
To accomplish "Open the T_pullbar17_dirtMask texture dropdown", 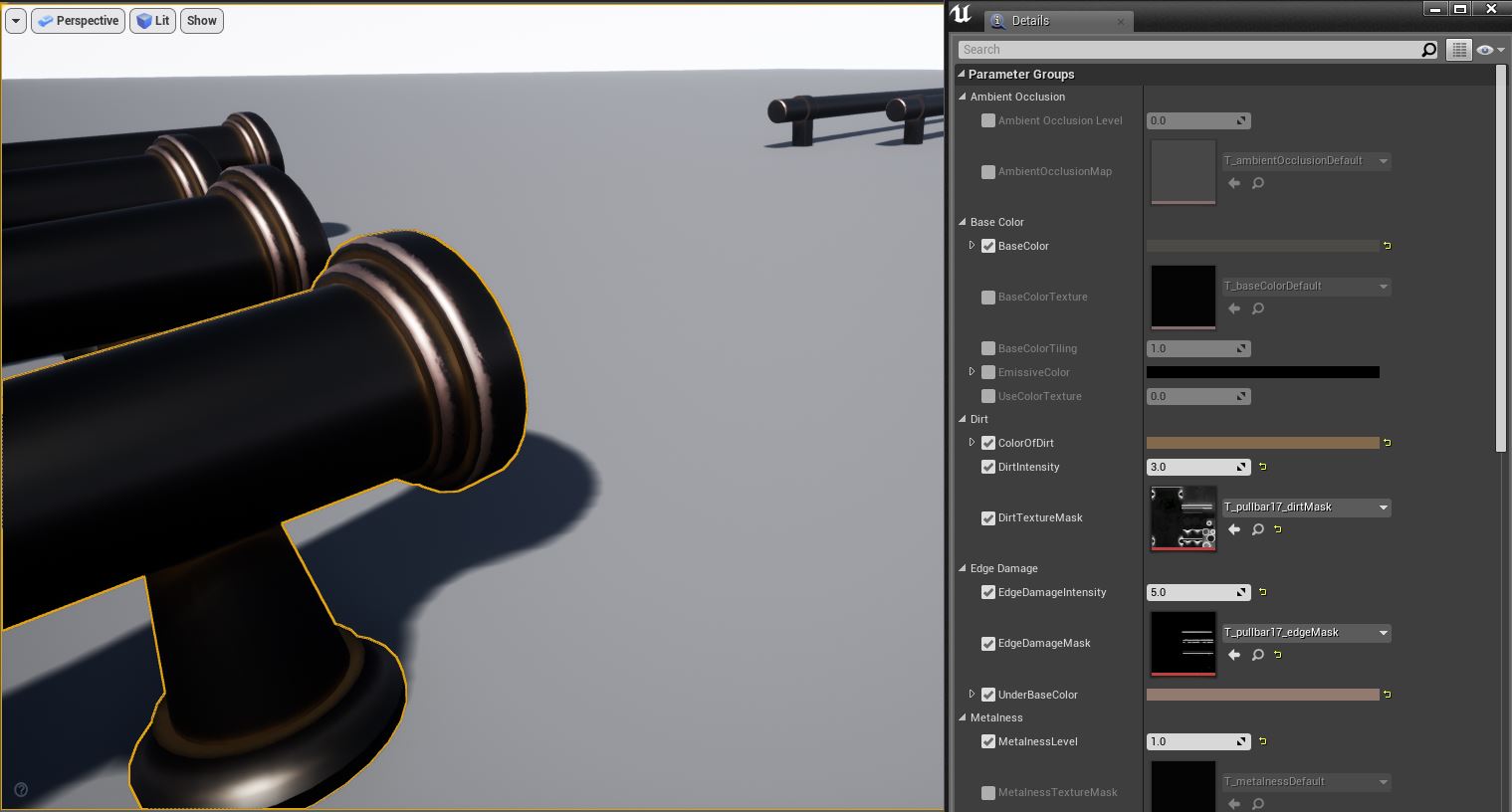I will point(1383,507).
